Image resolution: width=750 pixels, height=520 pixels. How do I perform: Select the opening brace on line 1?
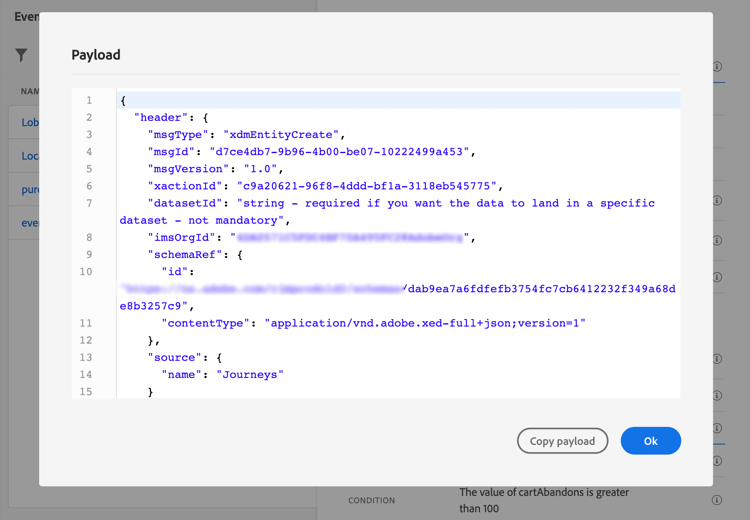pos(123,100)
